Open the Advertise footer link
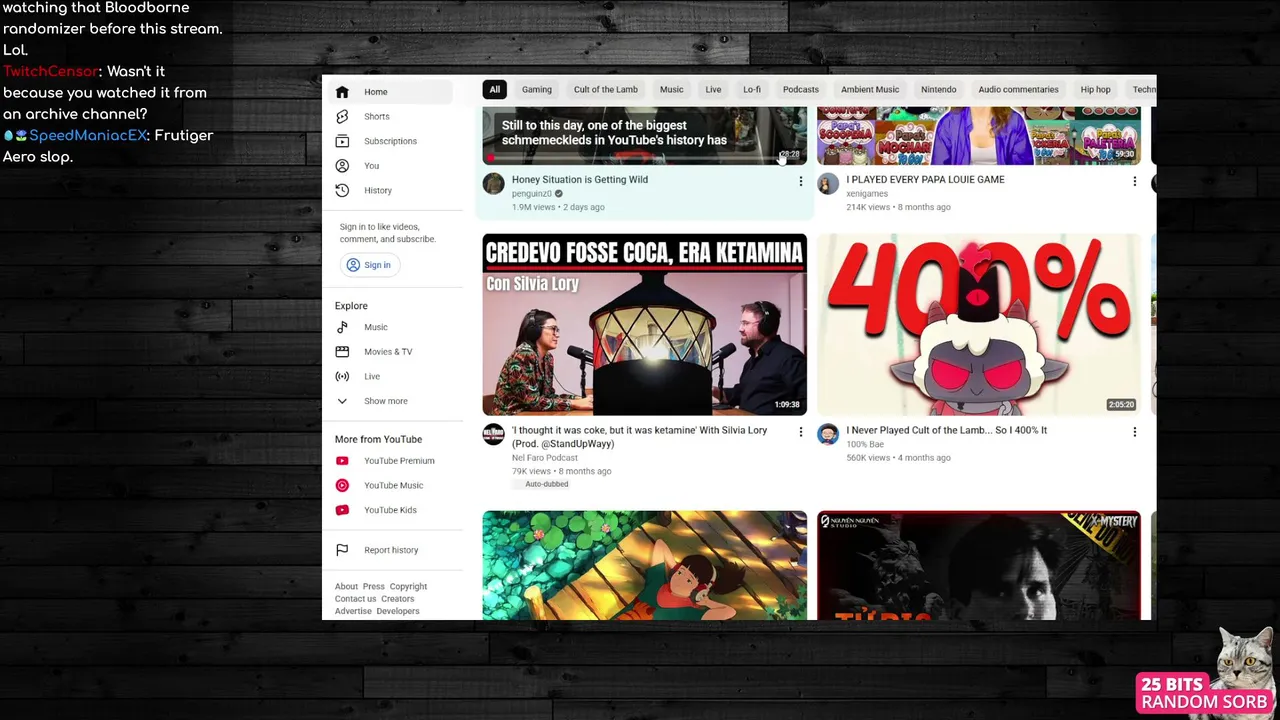 pos(353,611)
